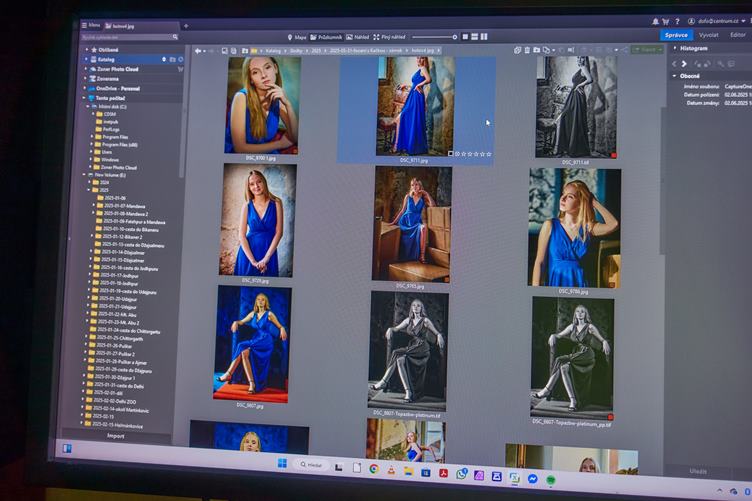Open Messenger from the taskbar

pyautogui.click(x=532, y=478)
